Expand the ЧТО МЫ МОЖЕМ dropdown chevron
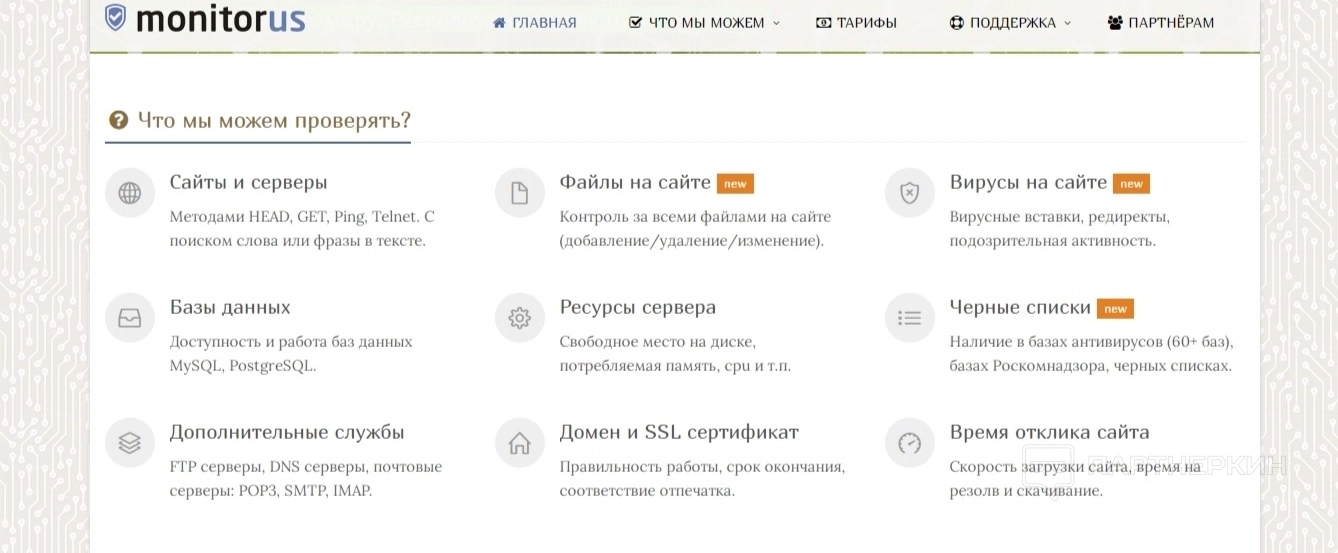Viewport: 1338px width, 553px height. pos(776,23)
